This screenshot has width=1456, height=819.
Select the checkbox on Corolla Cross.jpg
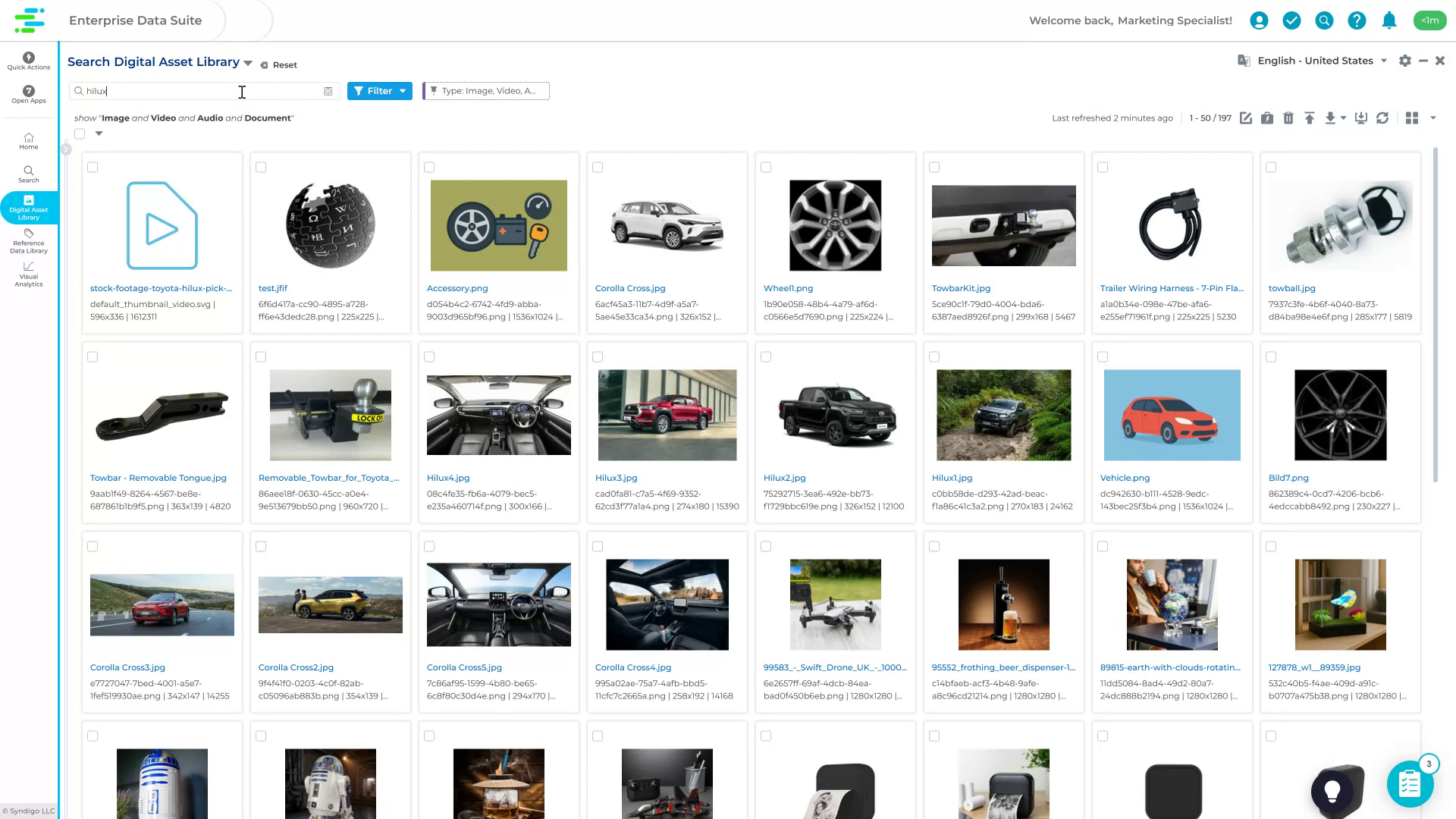point(598,167)
